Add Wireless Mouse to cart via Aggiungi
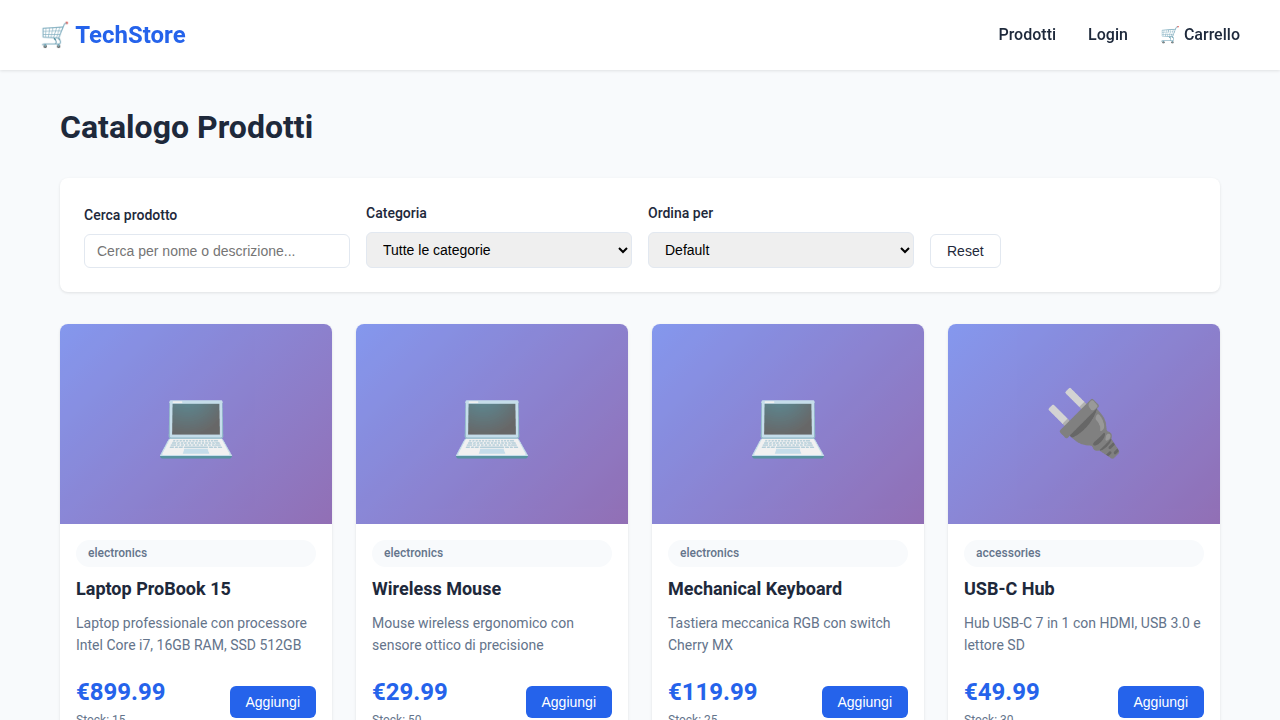Screen dimensions: 1280x720 568,702
